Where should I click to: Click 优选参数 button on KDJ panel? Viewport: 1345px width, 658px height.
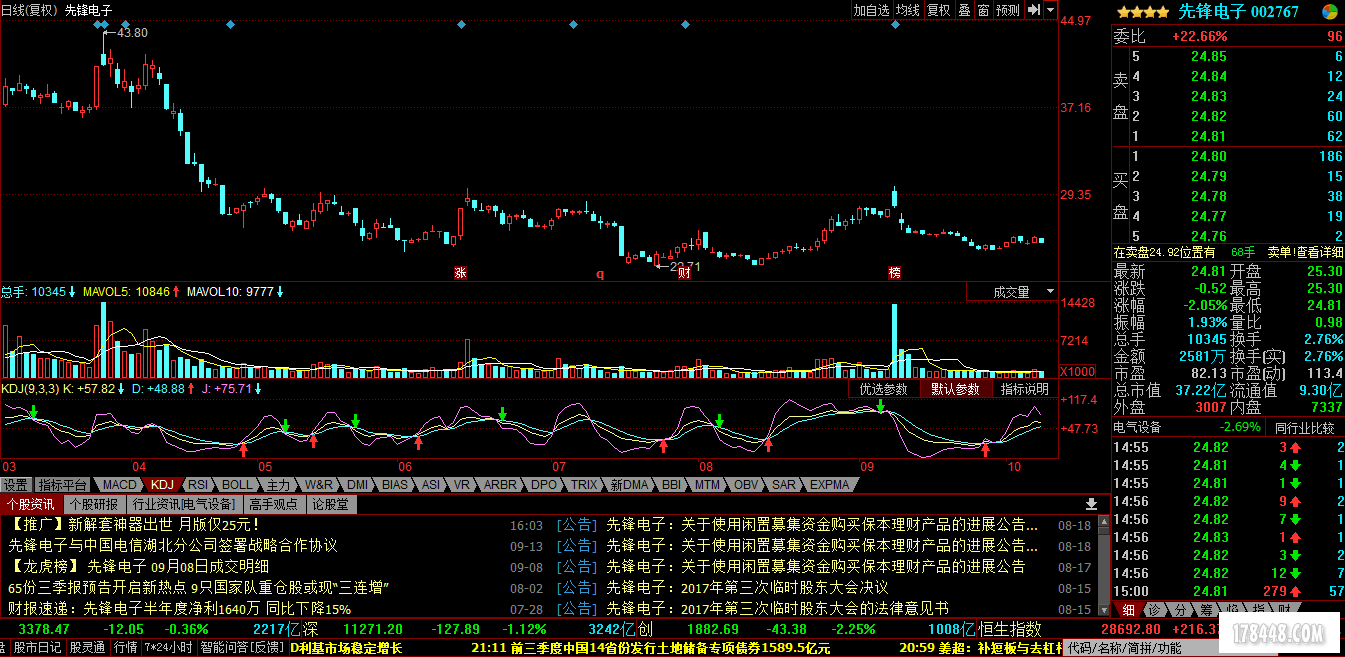pyautogui.click(x=883, y=389)
